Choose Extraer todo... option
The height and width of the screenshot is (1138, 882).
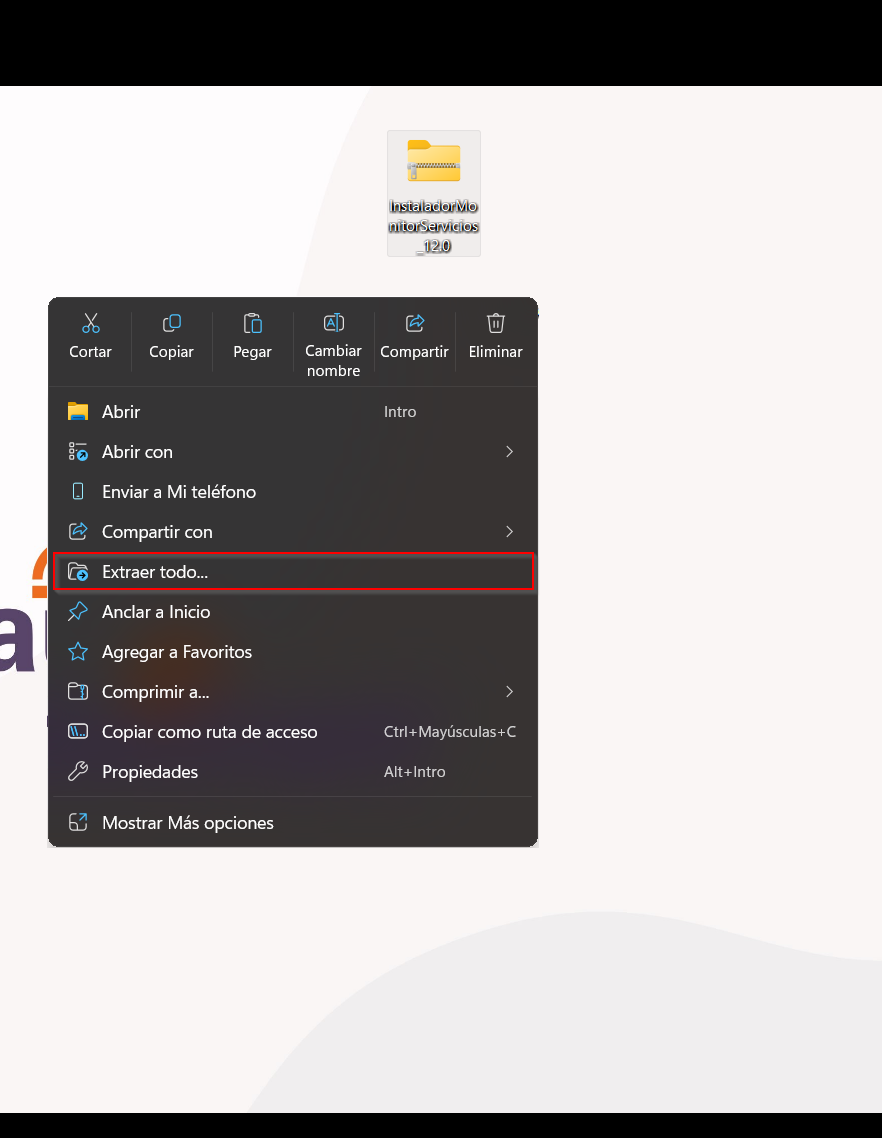coord(293,572)
